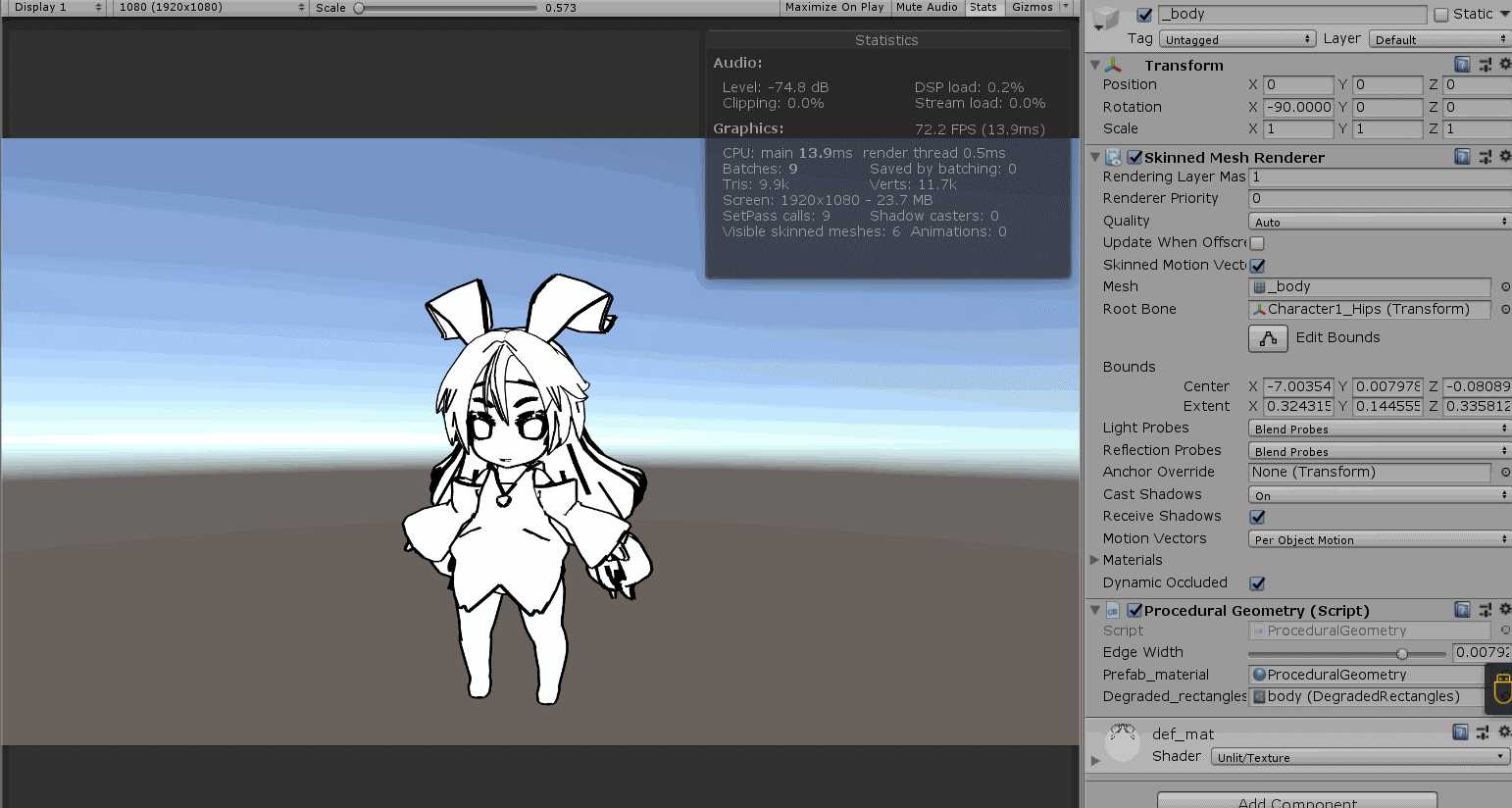Open def_mat material help icon
Screen dimensions: 1512x808
coord(1460,732)
